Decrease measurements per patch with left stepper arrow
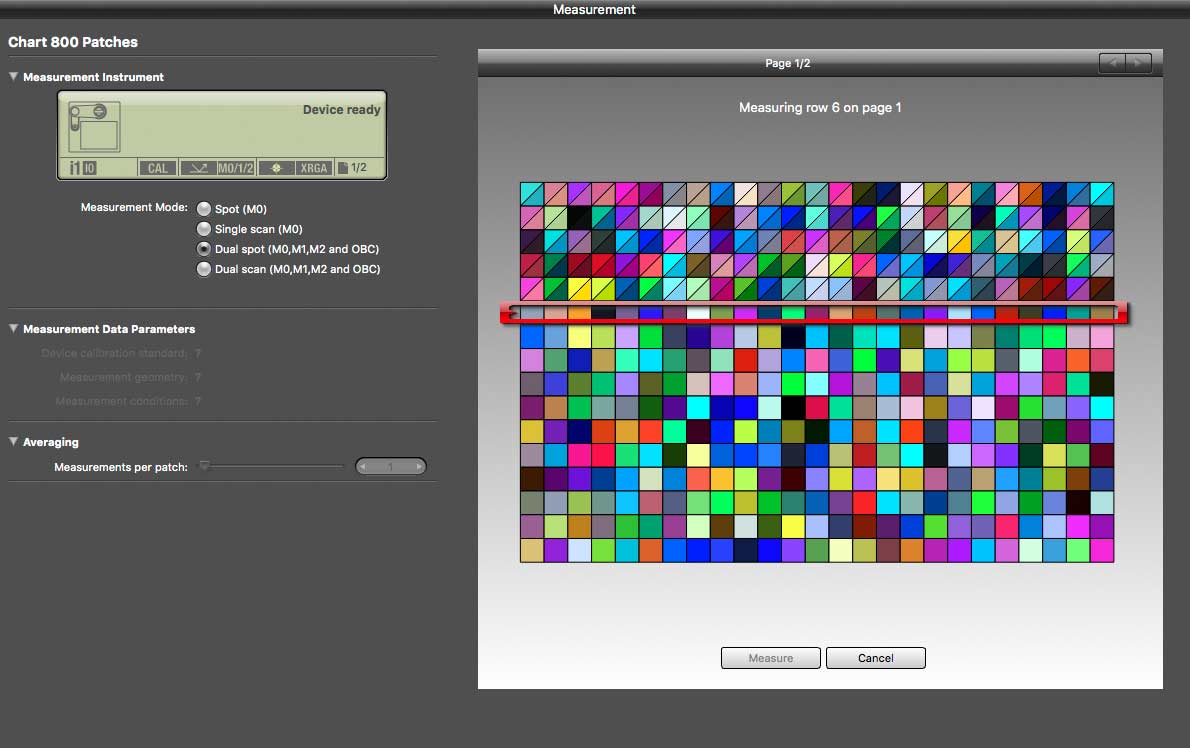 (364, 467)
